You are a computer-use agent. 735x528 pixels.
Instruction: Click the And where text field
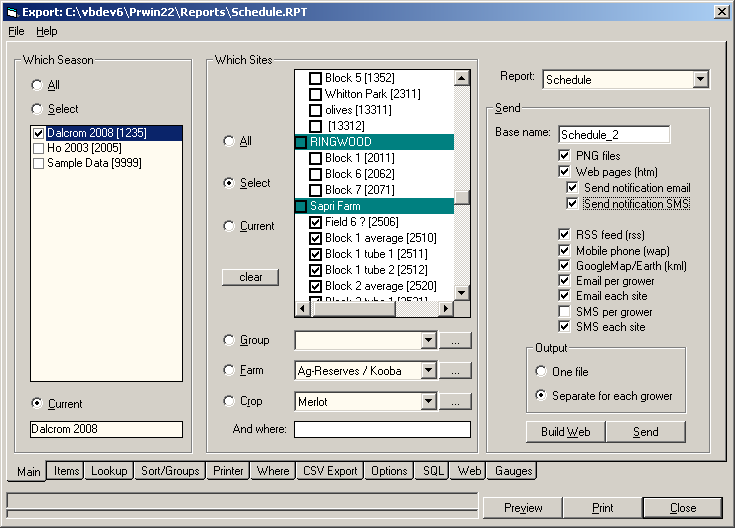click(382, 430)
